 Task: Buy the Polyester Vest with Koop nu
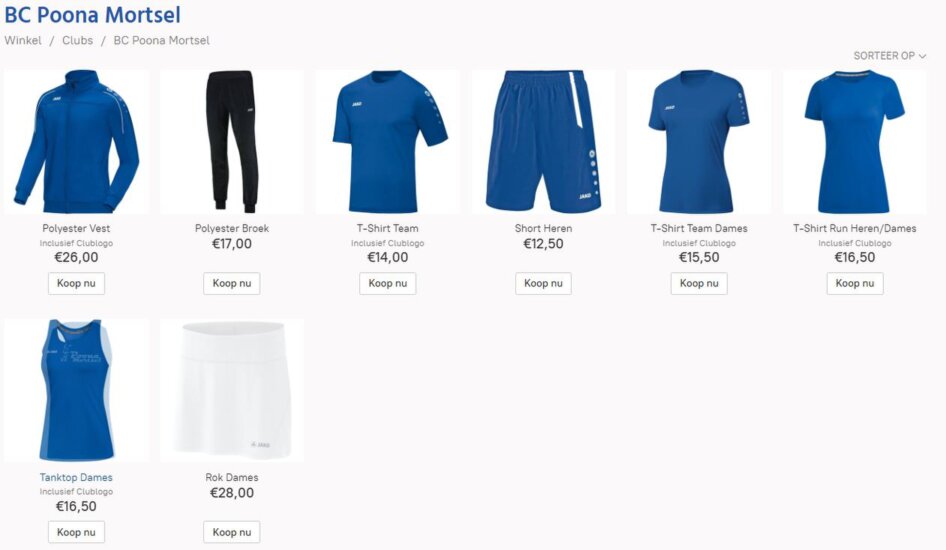tap(76, 283)
